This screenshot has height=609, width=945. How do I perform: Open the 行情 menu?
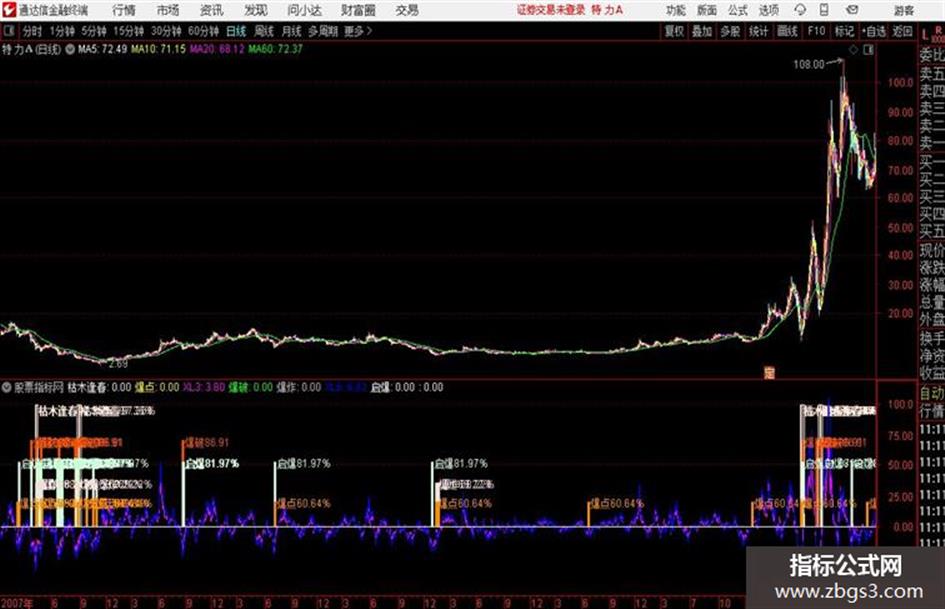[x=124, y=10]
